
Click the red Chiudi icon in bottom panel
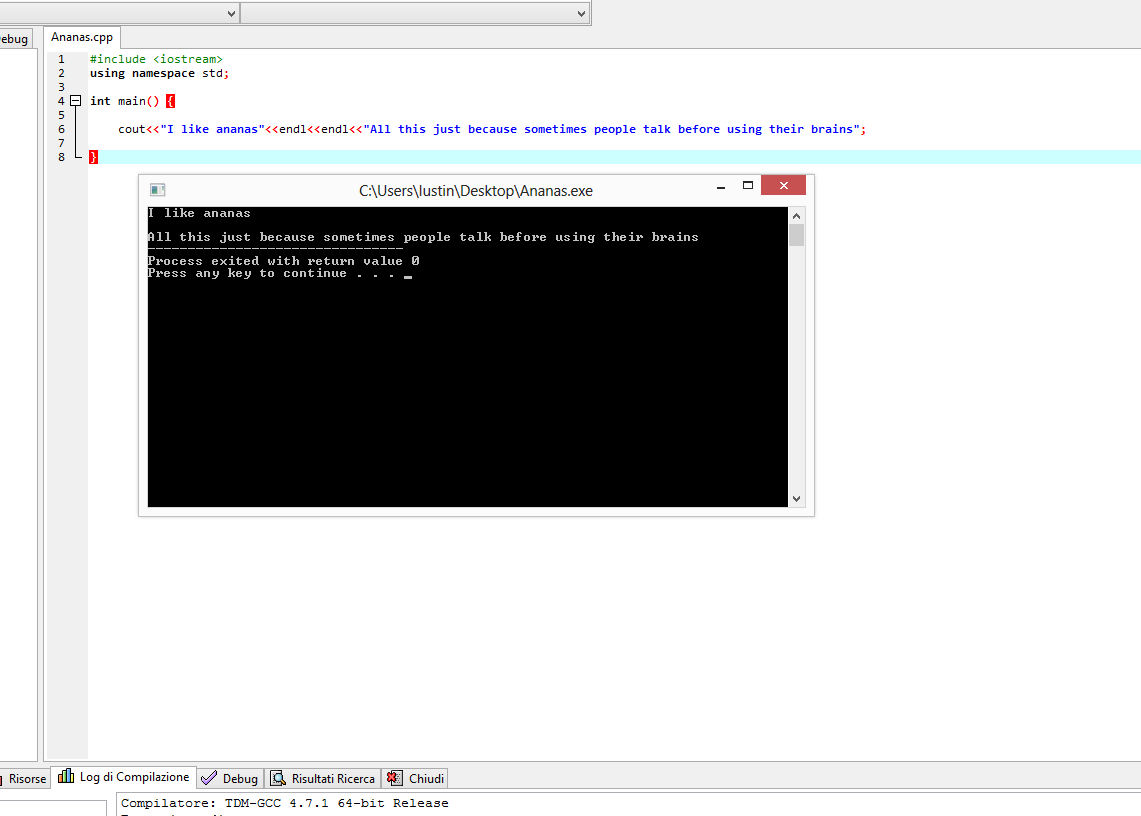[x=395, y=778]
